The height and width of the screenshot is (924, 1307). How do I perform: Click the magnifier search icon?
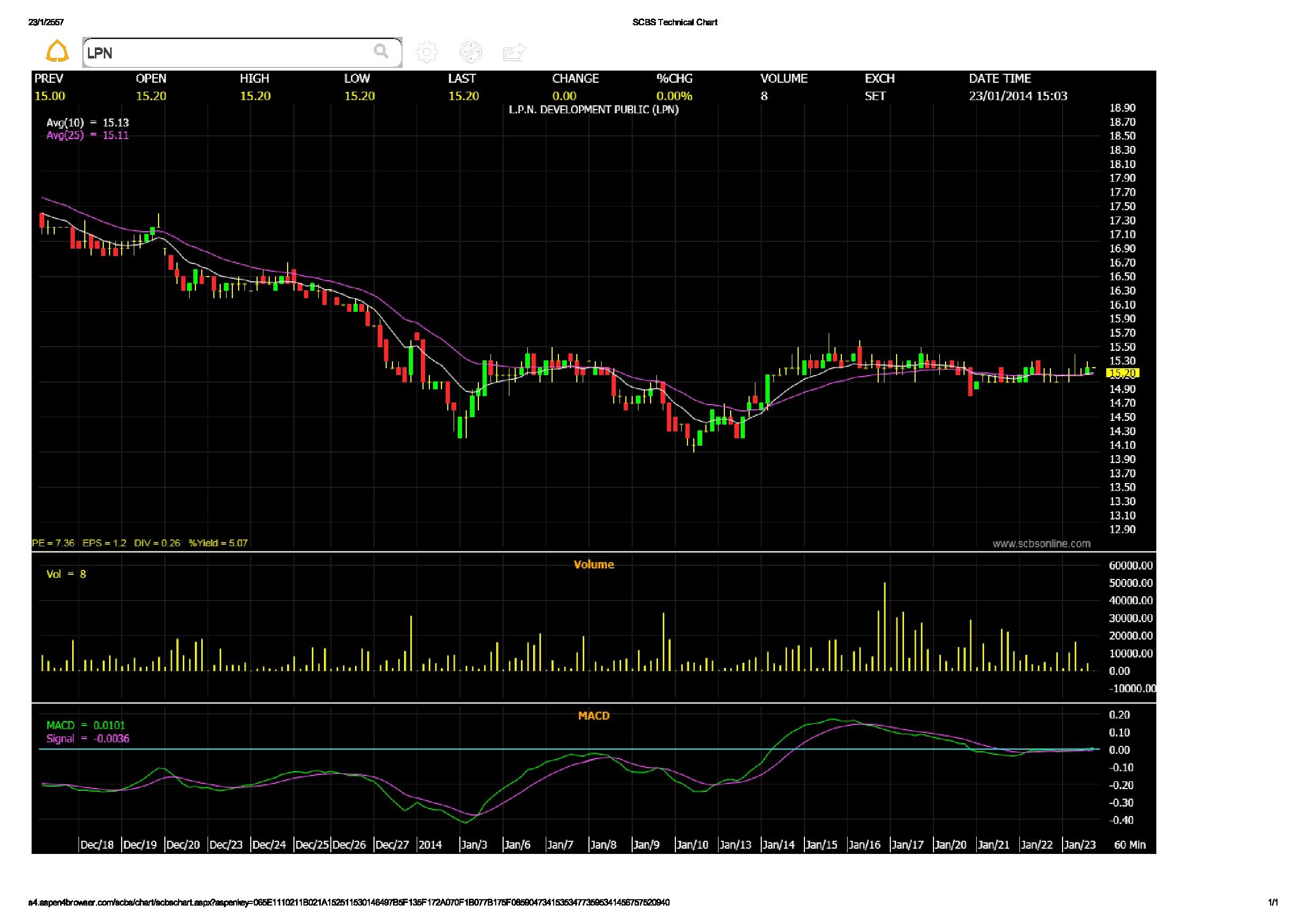(381, 51)
